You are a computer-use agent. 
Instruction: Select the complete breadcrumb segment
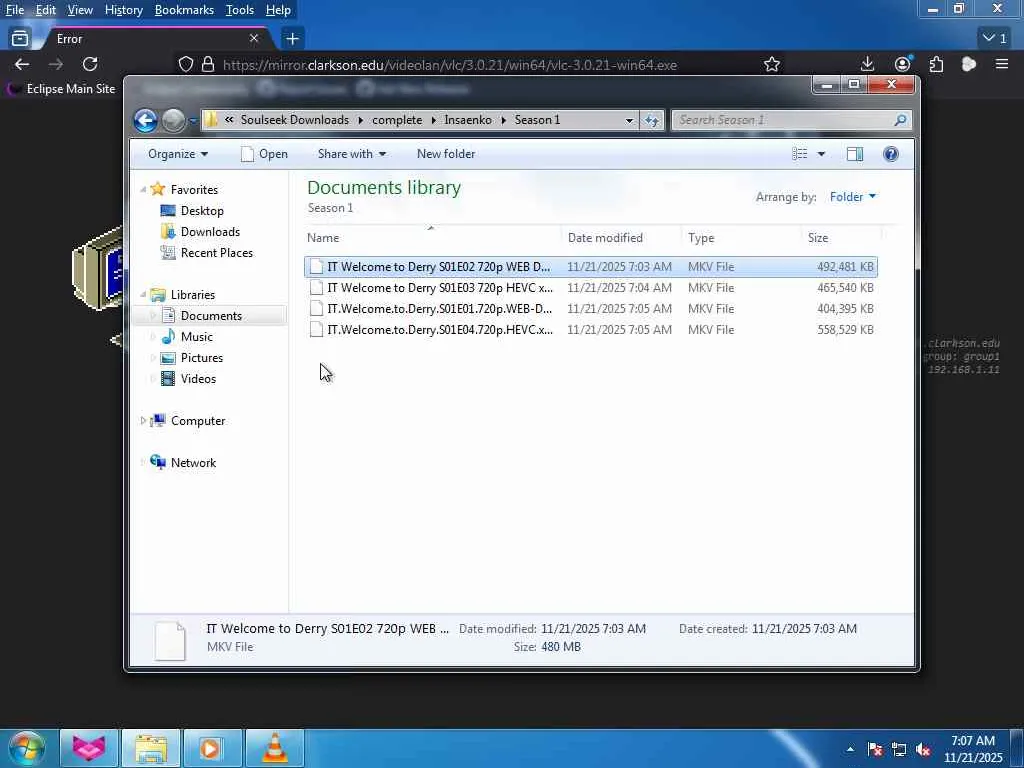[x=397, y=120]
